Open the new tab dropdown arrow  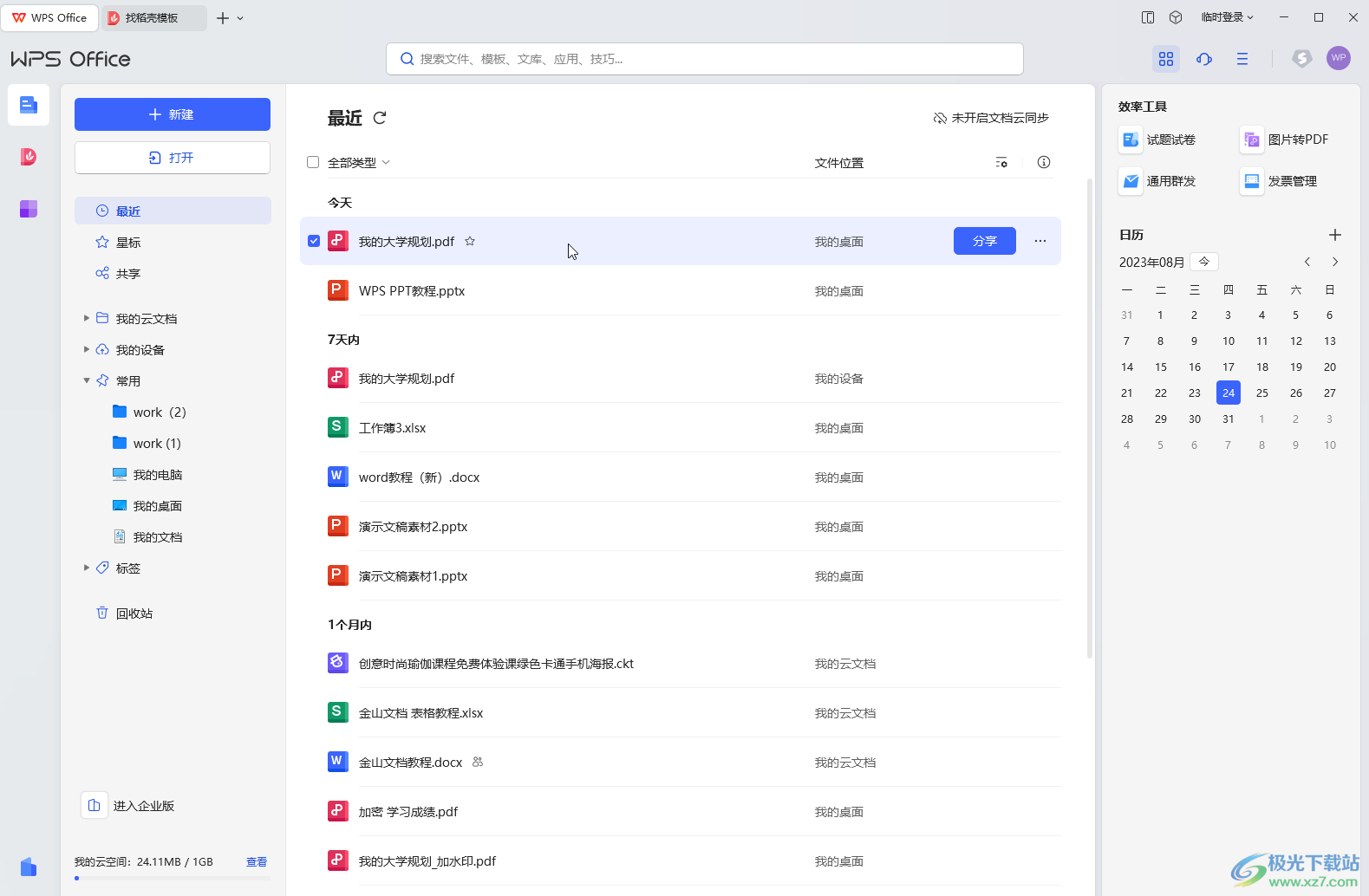coord(240,18)
